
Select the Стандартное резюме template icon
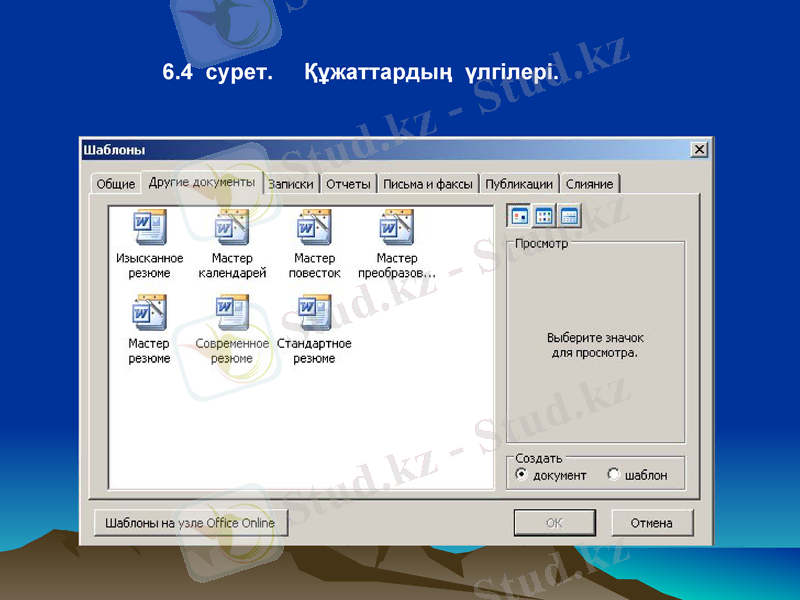click(314, 313)
